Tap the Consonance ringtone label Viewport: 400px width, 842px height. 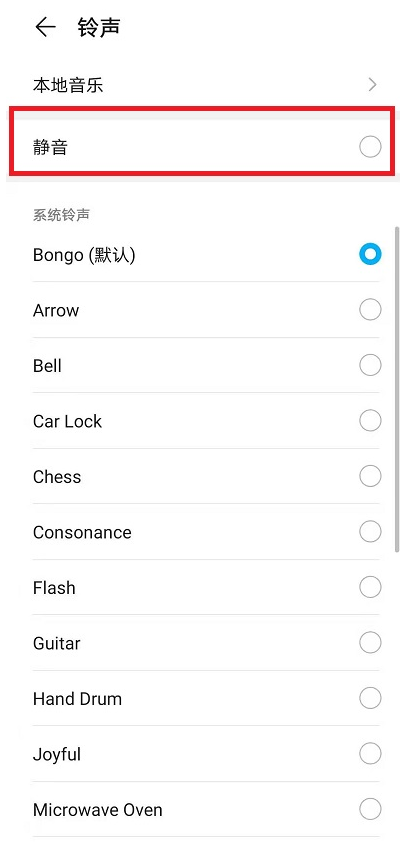point(82,532)
